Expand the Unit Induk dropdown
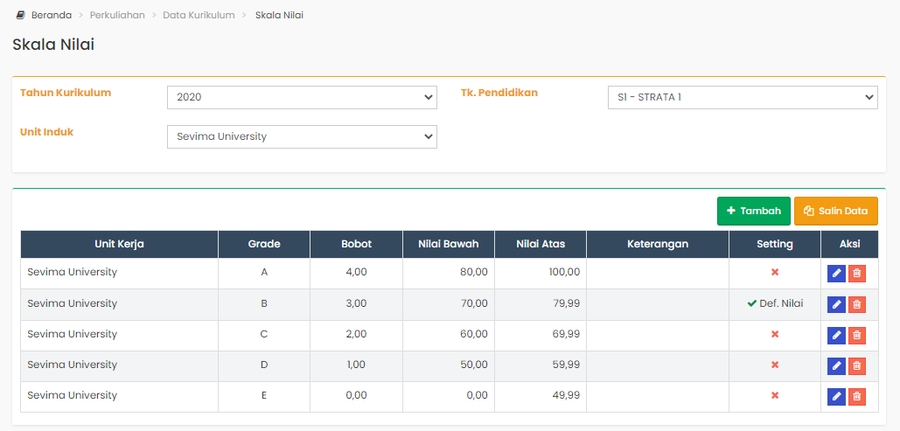 coord(301,136)
